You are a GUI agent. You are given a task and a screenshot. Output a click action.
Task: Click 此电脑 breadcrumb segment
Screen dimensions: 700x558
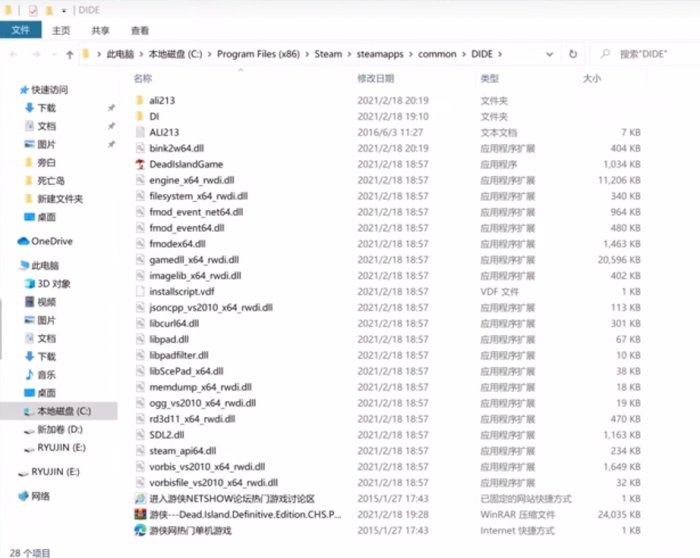pyautogui.click(x=120, y=54)
